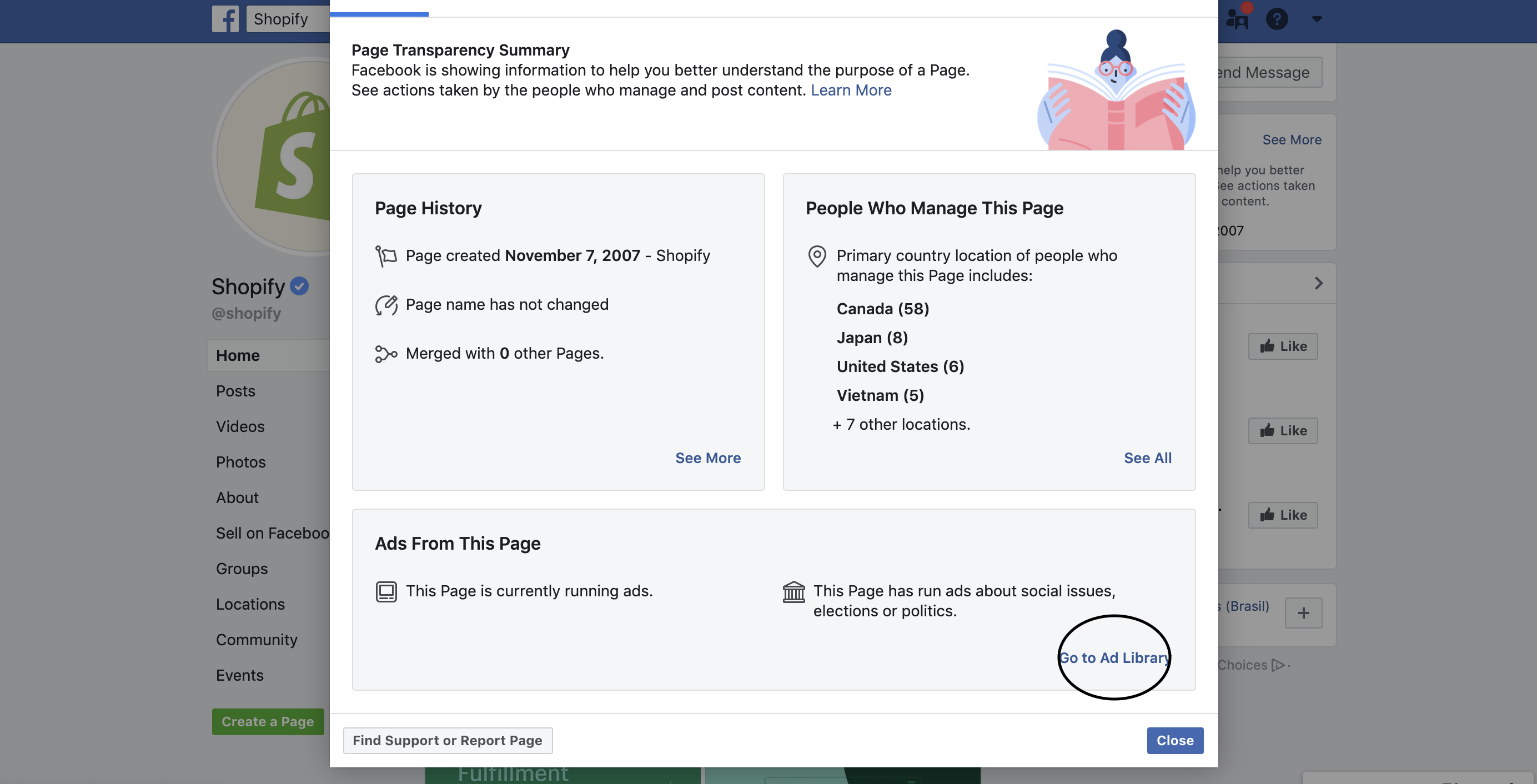This screenshot has height=784, width=1537.
Task: Click the first Like button in right column
Action: point(1283,346)
